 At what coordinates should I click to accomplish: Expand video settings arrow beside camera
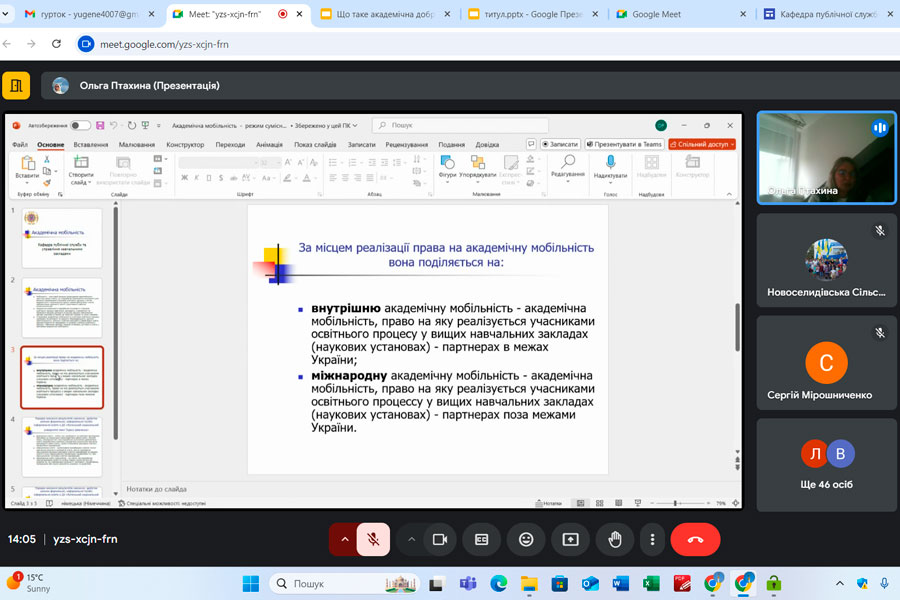(x=411, y=539)
